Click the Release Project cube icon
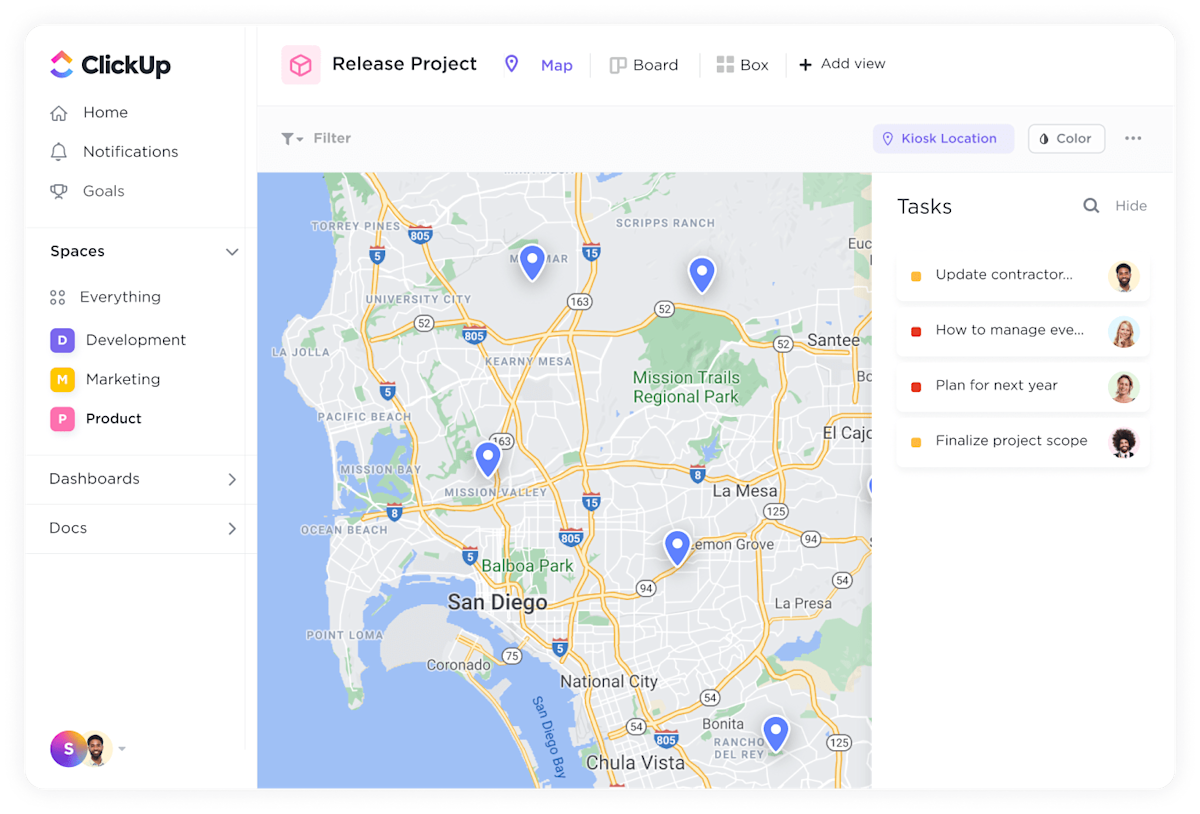Screen dimensions: 1200x814 click(300, 63)
